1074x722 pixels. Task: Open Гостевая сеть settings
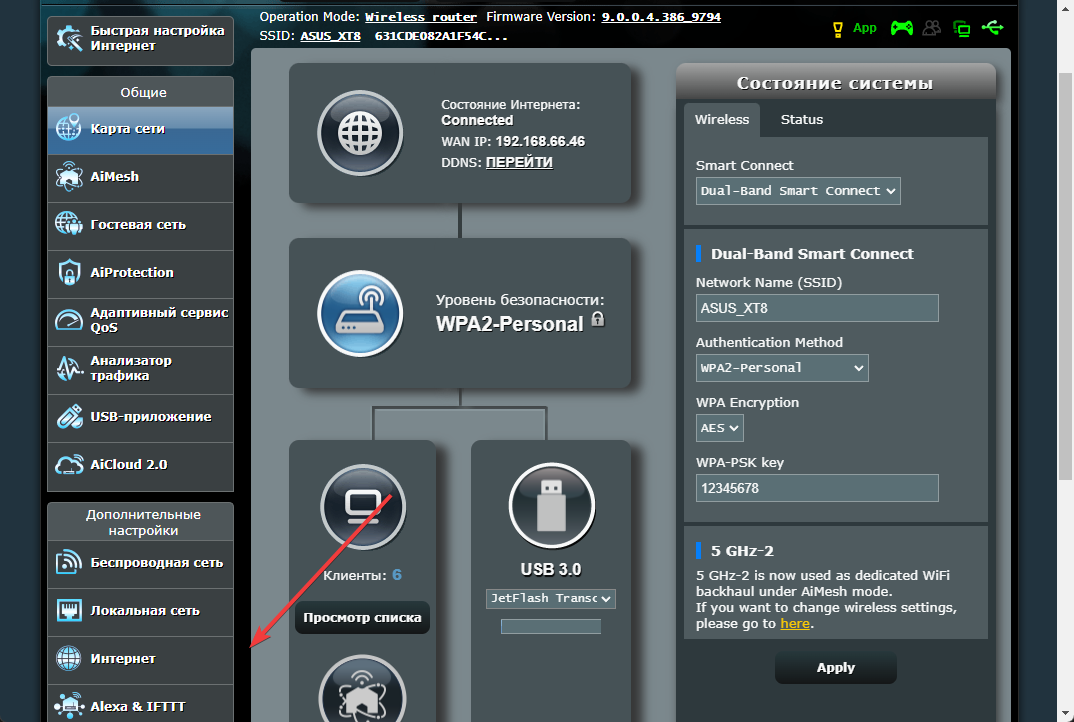(x=140, y=225)
